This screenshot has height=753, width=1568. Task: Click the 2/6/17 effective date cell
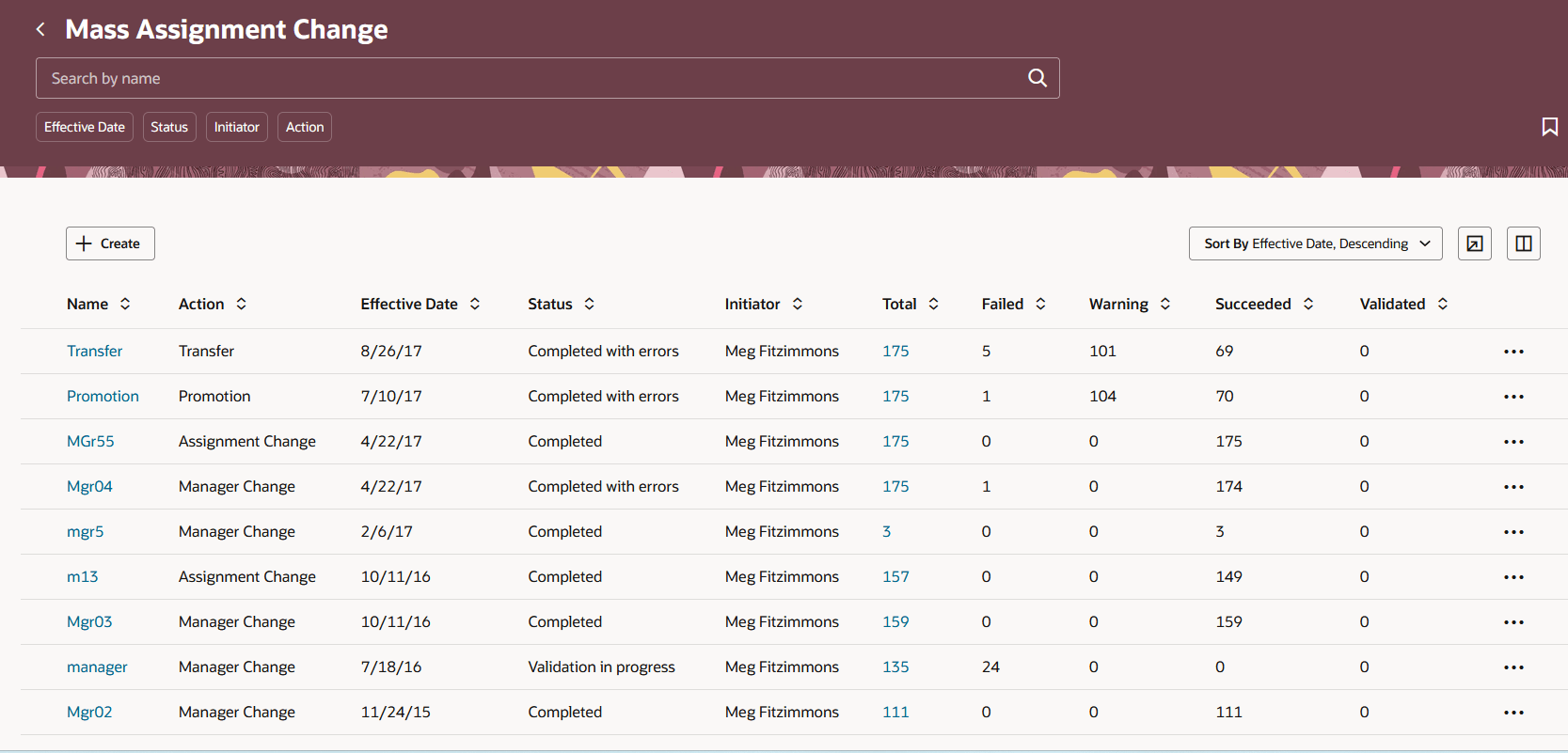[387, 531]
